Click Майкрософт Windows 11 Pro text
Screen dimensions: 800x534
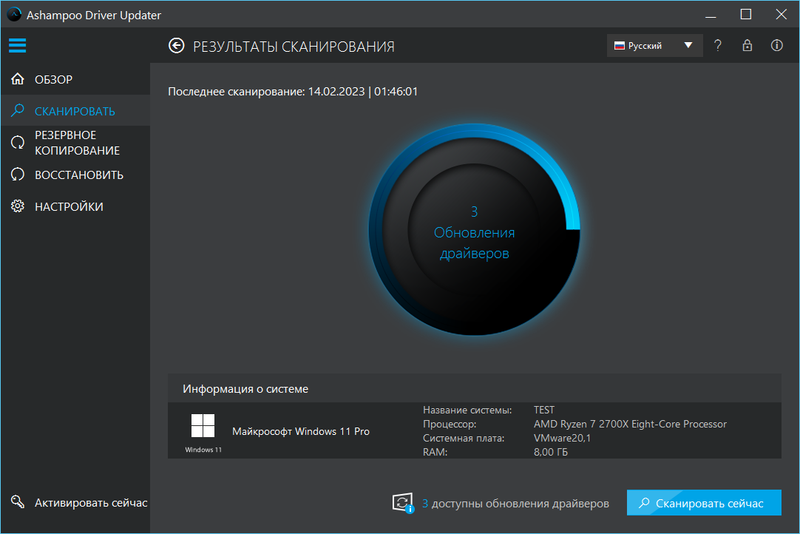click(x=301, y=431)
